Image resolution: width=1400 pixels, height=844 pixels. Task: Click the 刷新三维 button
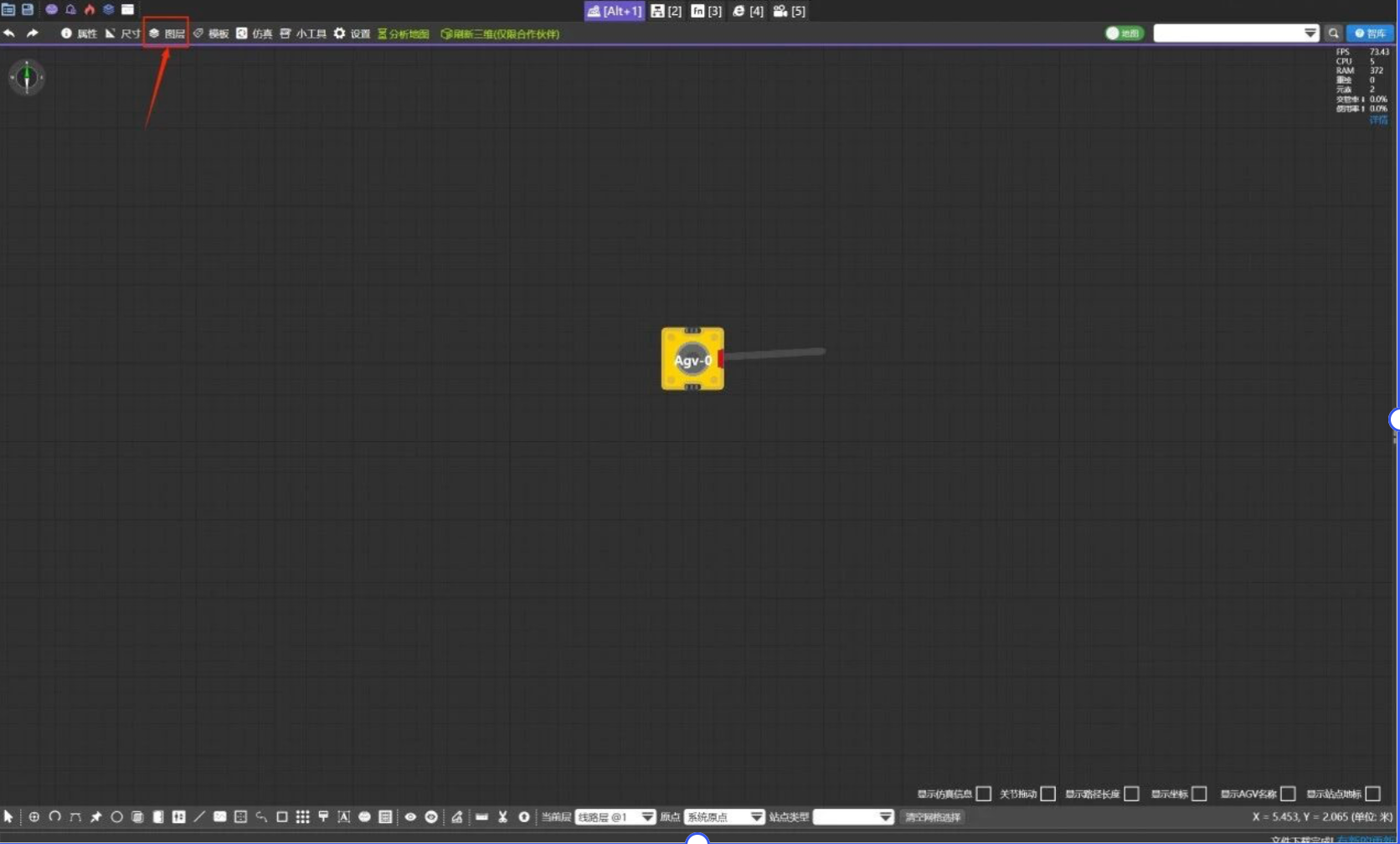coord(500,33)
